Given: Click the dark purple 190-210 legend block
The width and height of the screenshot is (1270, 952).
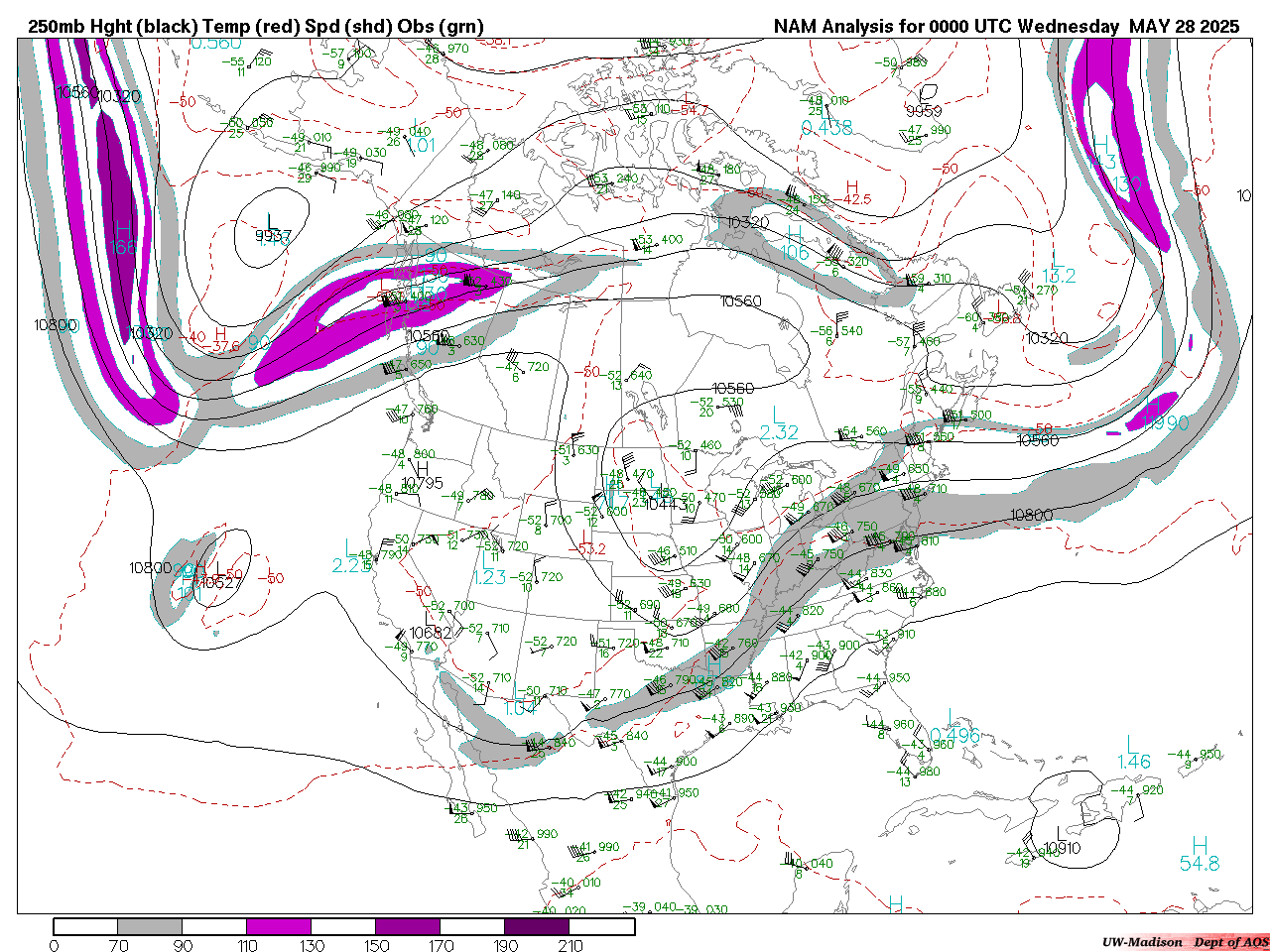Looking at the screenshot, I should pyautogui.click(x=537, y=926).
